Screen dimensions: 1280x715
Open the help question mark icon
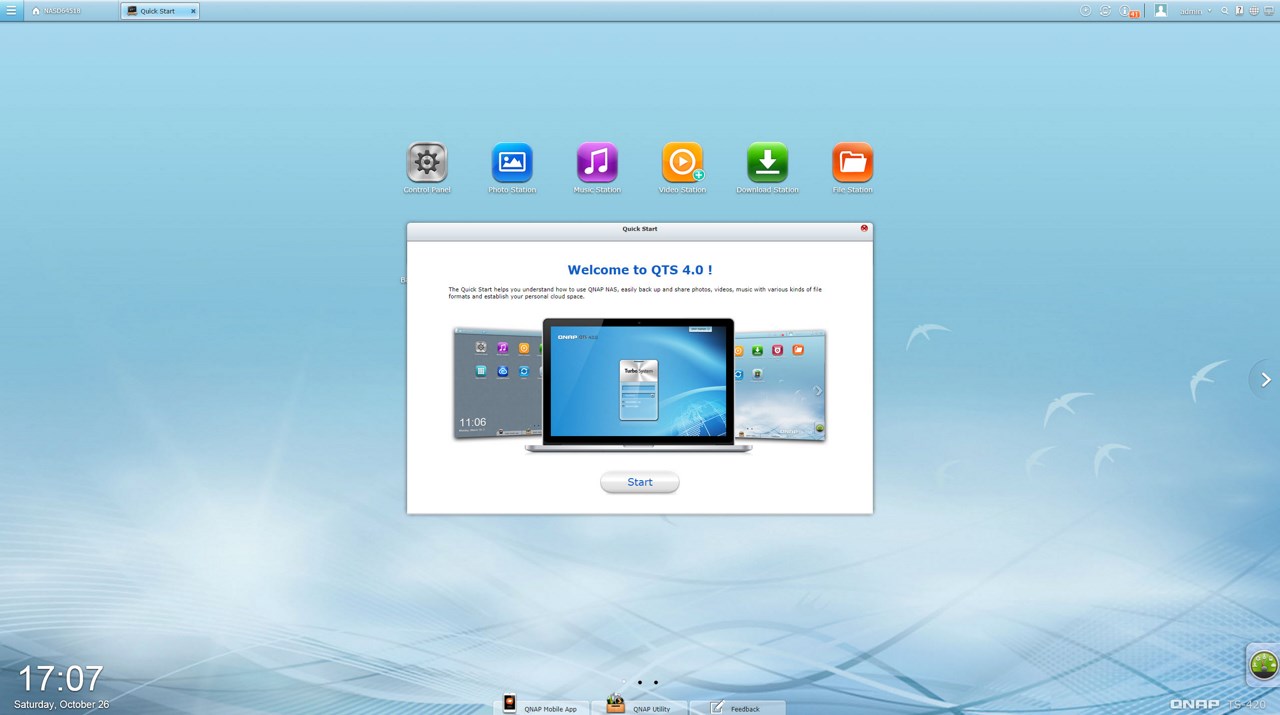[x=1240, y=11]
